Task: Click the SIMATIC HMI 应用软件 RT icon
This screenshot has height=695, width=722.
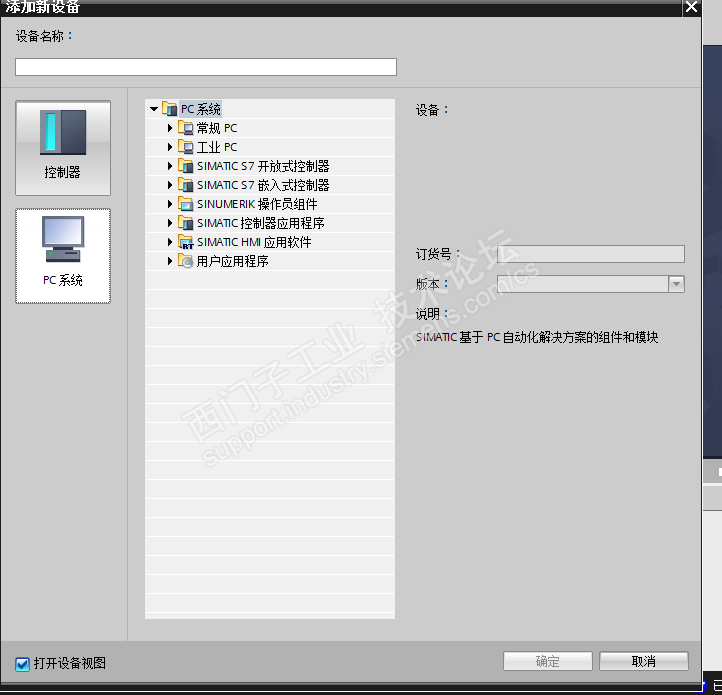Action: [186, 242]
